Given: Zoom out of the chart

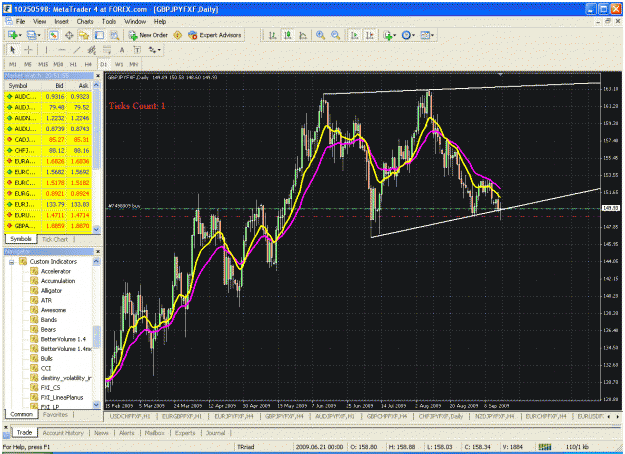Looking at the screenshot, I should click(336, 35).
